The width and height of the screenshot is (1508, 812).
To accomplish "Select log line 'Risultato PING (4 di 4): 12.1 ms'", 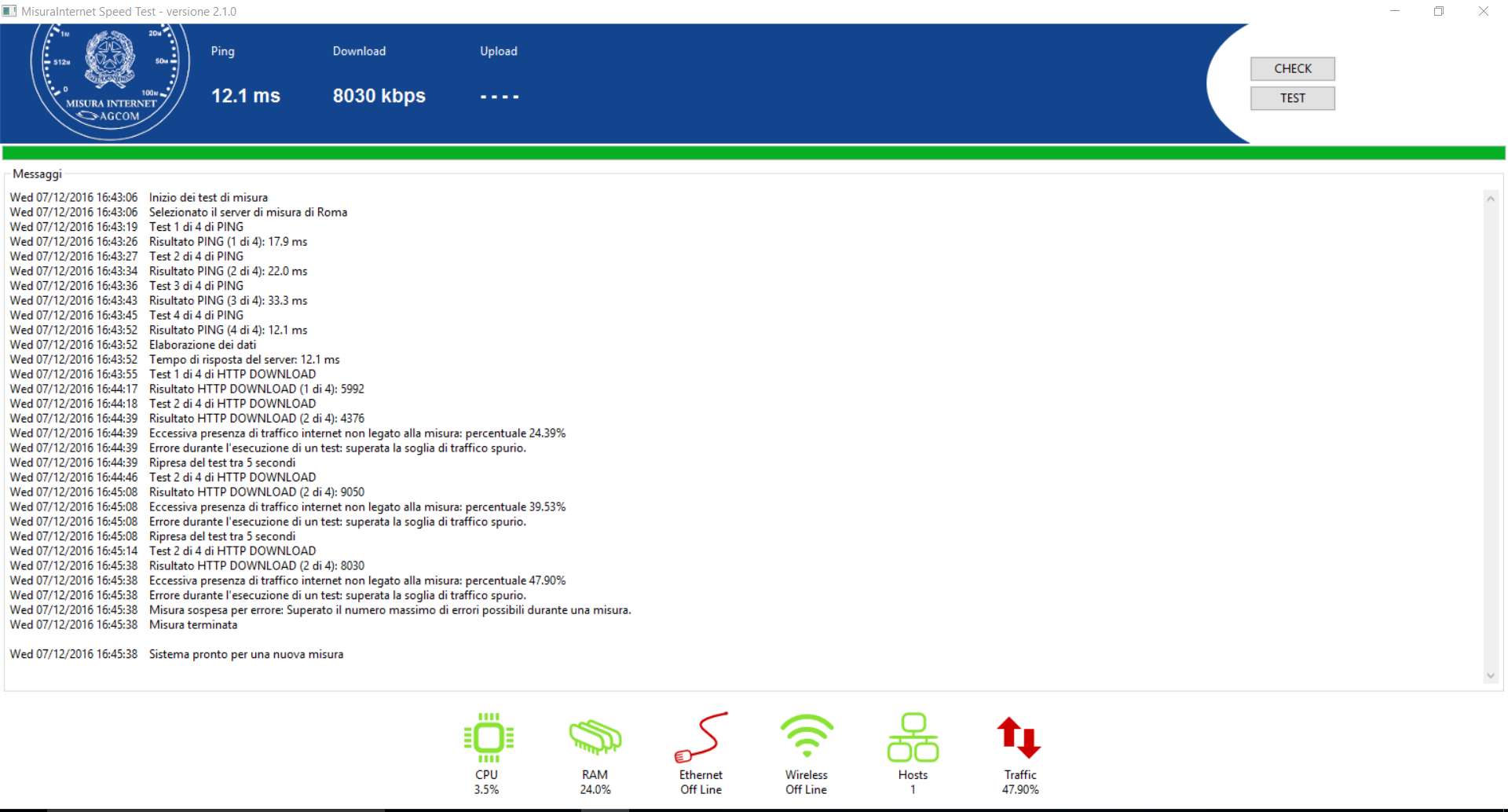I will click(228, 330).
